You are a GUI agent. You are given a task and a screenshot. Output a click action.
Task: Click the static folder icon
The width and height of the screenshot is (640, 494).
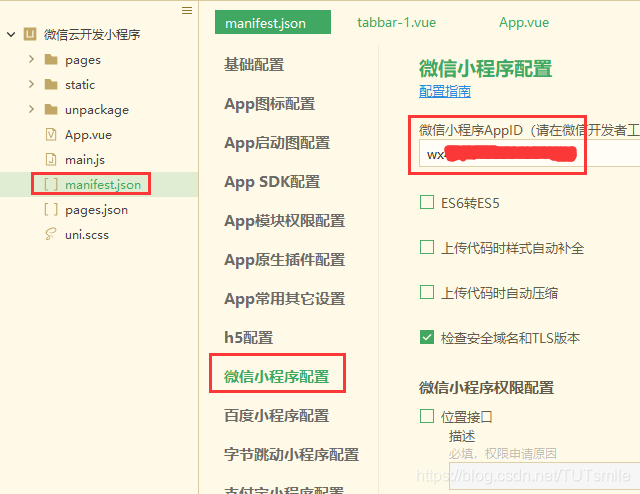(51, 85)
